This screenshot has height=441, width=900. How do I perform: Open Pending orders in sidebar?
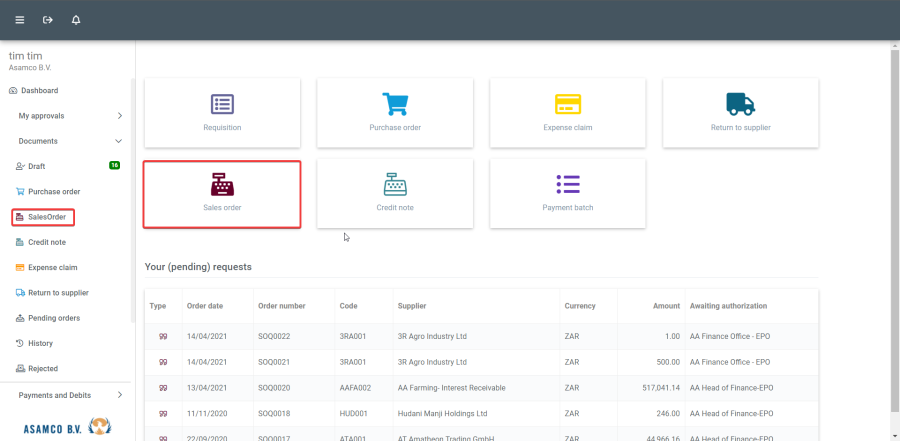pyautogui.click(x=54, y=318)
